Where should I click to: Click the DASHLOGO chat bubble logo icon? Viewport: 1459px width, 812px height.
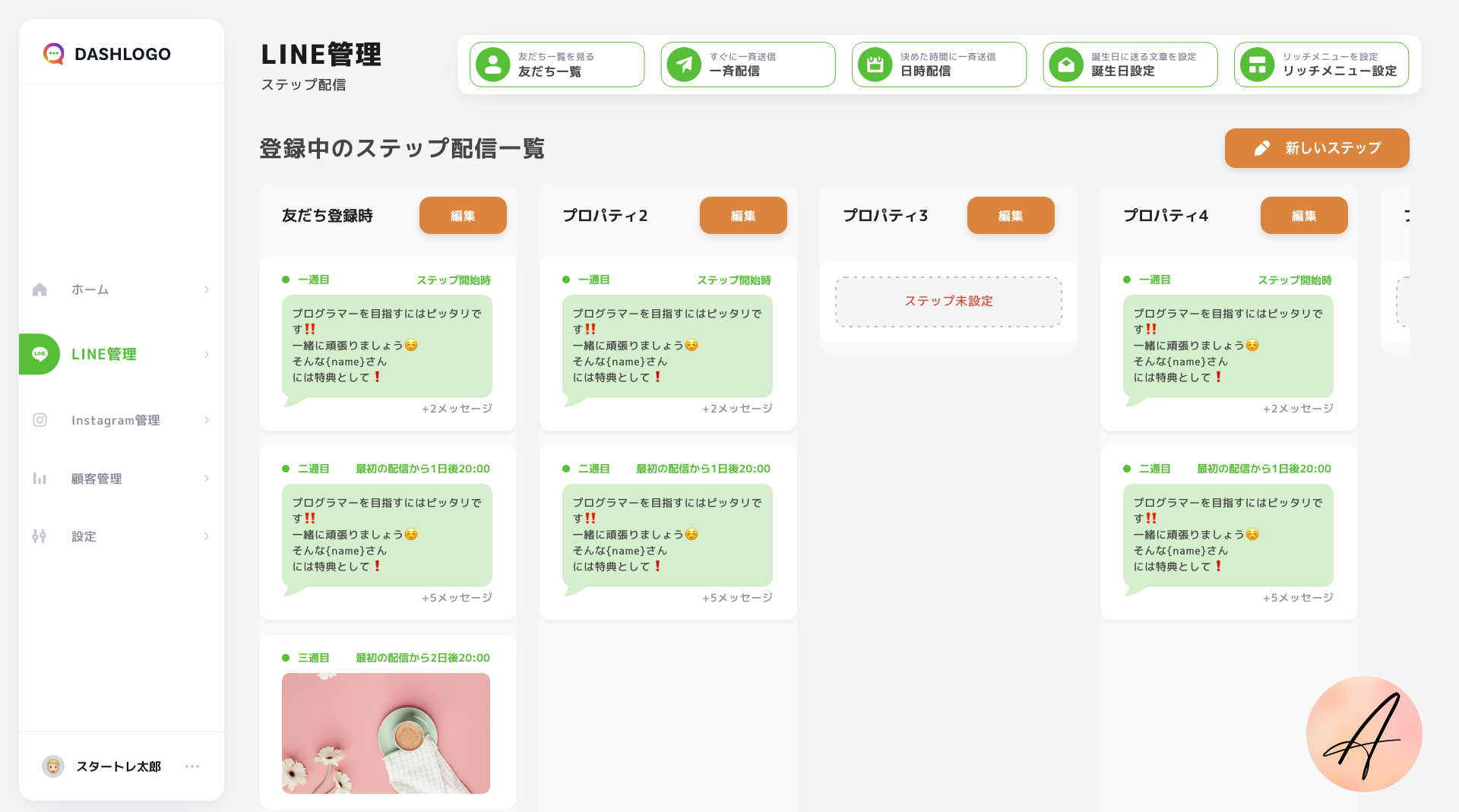[53, 54]
